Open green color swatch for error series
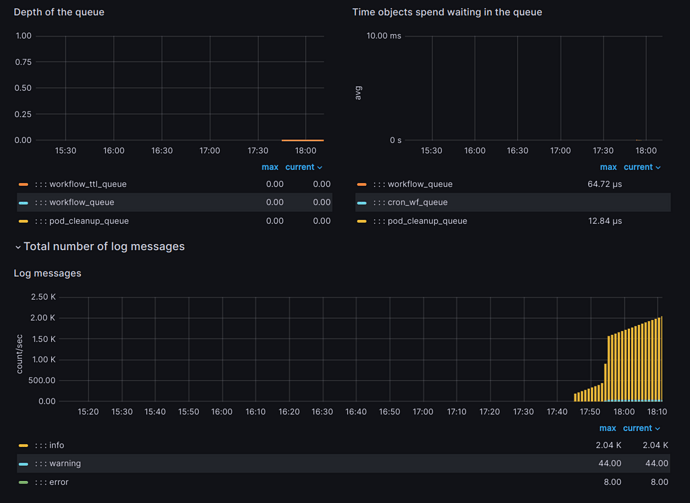The image size is (690, 503). click(x=23, y=482)
